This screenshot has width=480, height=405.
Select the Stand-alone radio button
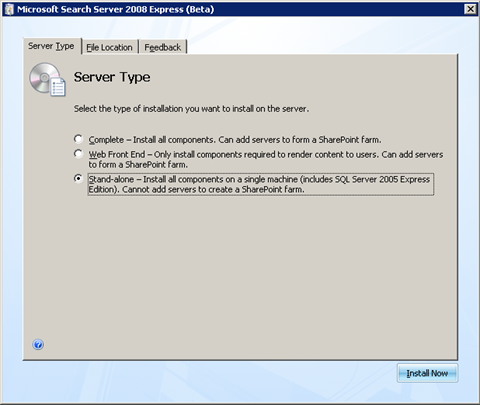pyautogui.click(x=78, y=179)
